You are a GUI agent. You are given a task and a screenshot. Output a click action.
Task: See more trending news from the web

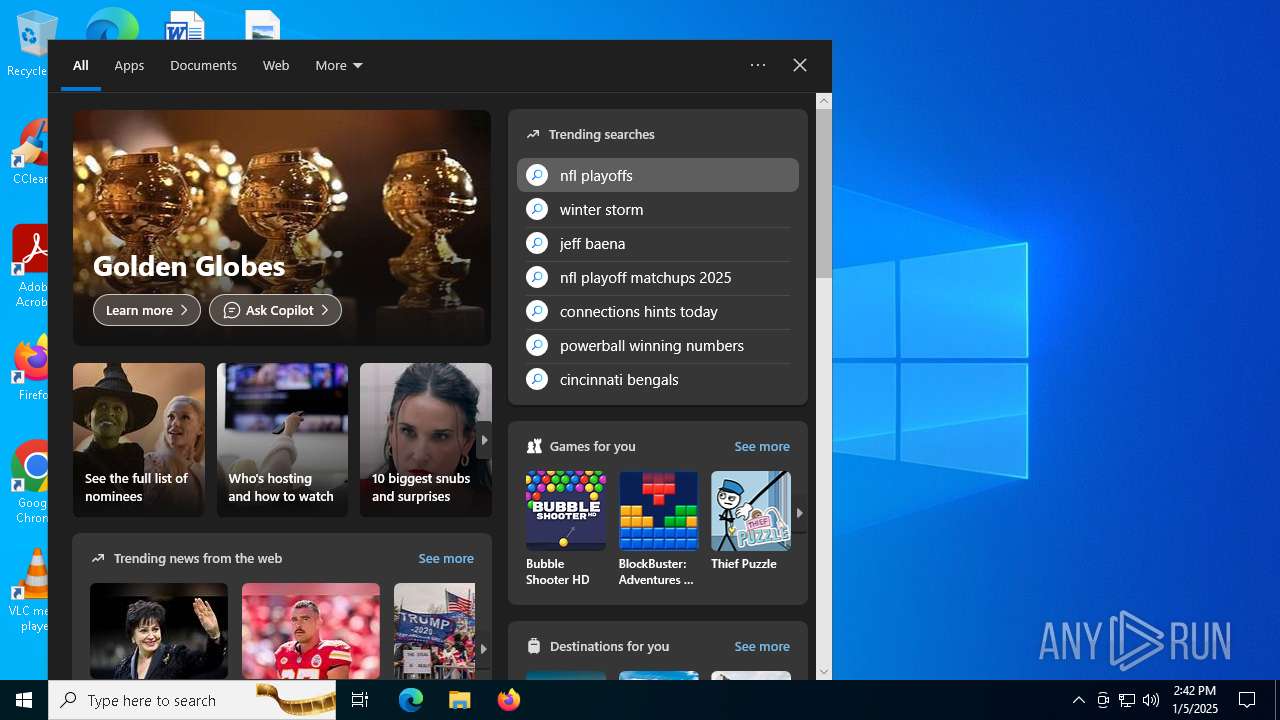(x=446, y=558)
